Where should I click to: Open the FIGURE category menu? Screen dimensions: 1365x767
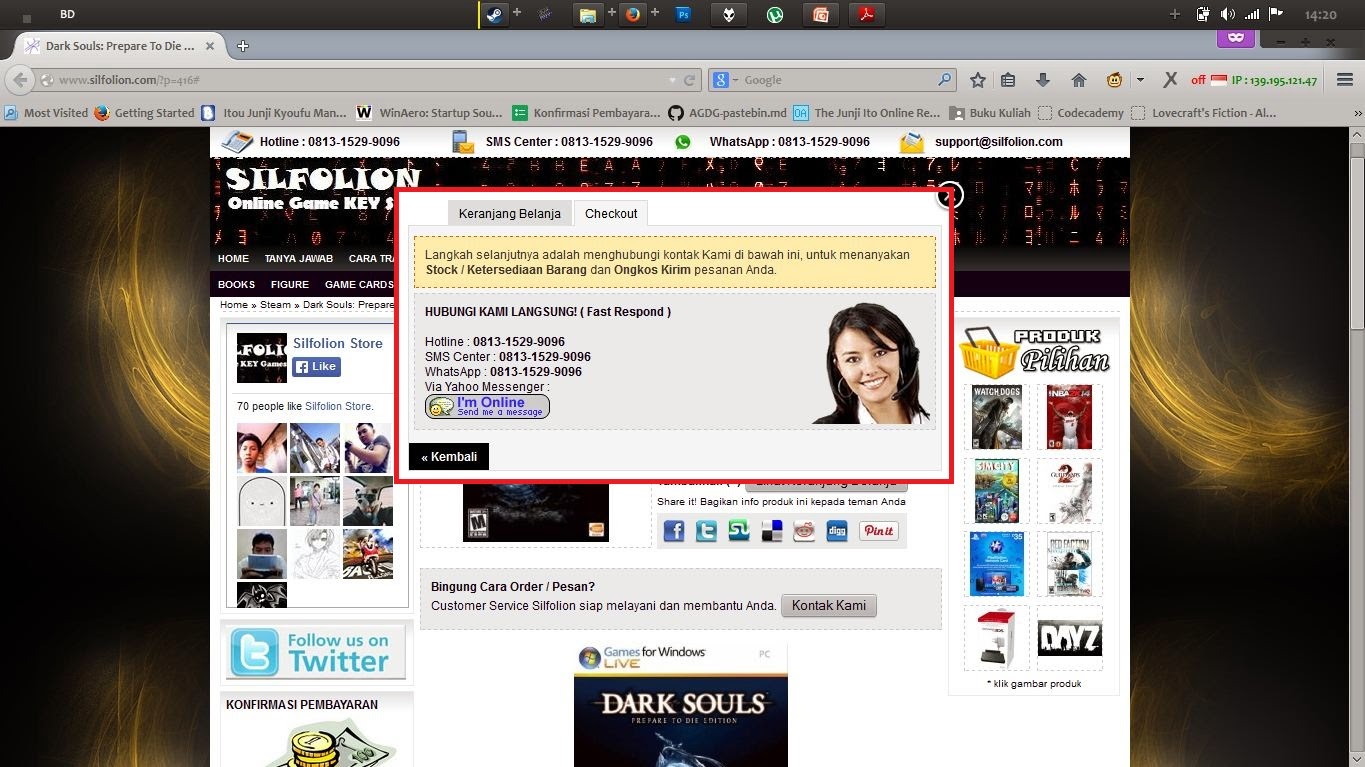(290, 284)
